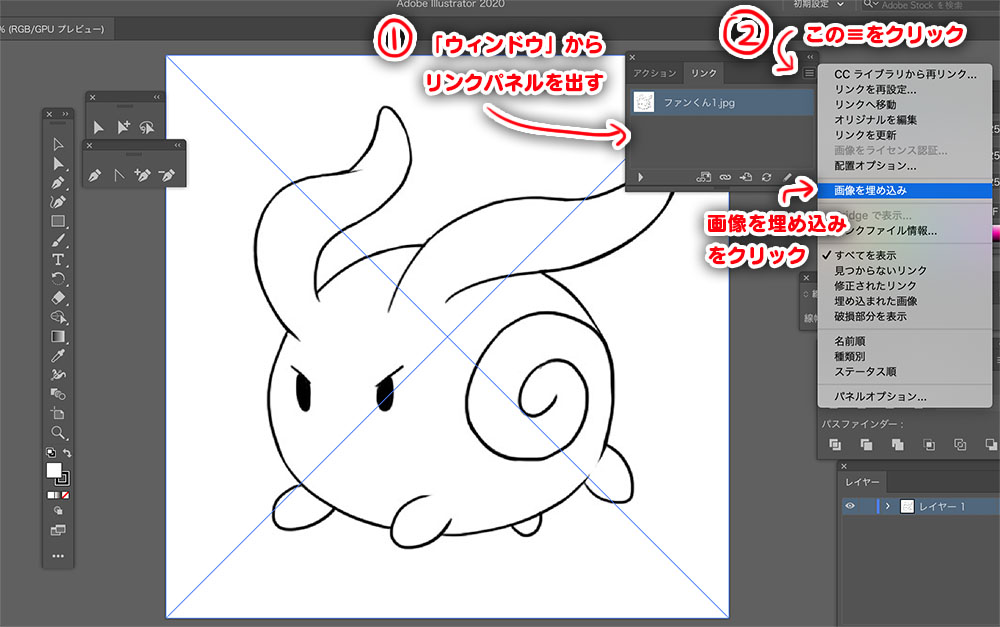The image size is (1000, 627).
Task: Click the Fill color swatch
Action: point(54,470)
